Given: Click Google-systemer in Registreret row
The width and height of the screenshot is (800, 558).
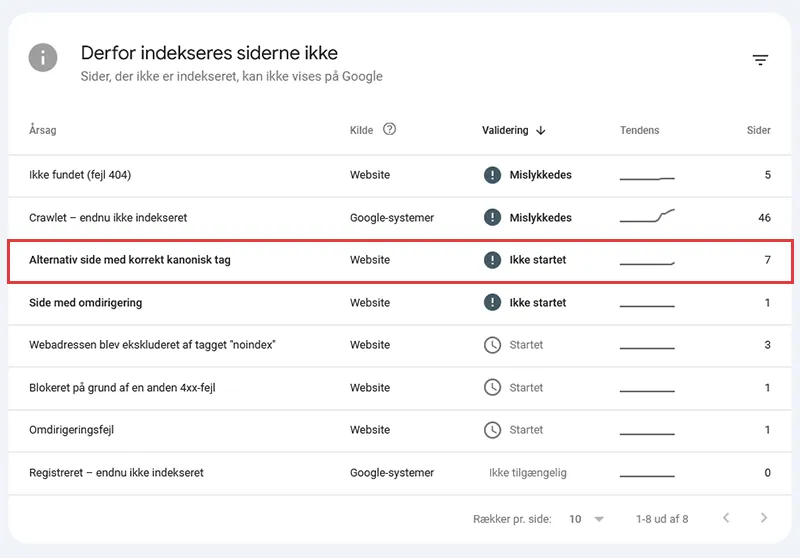Looking at the screenshot, I should click(x=392, y=473).
